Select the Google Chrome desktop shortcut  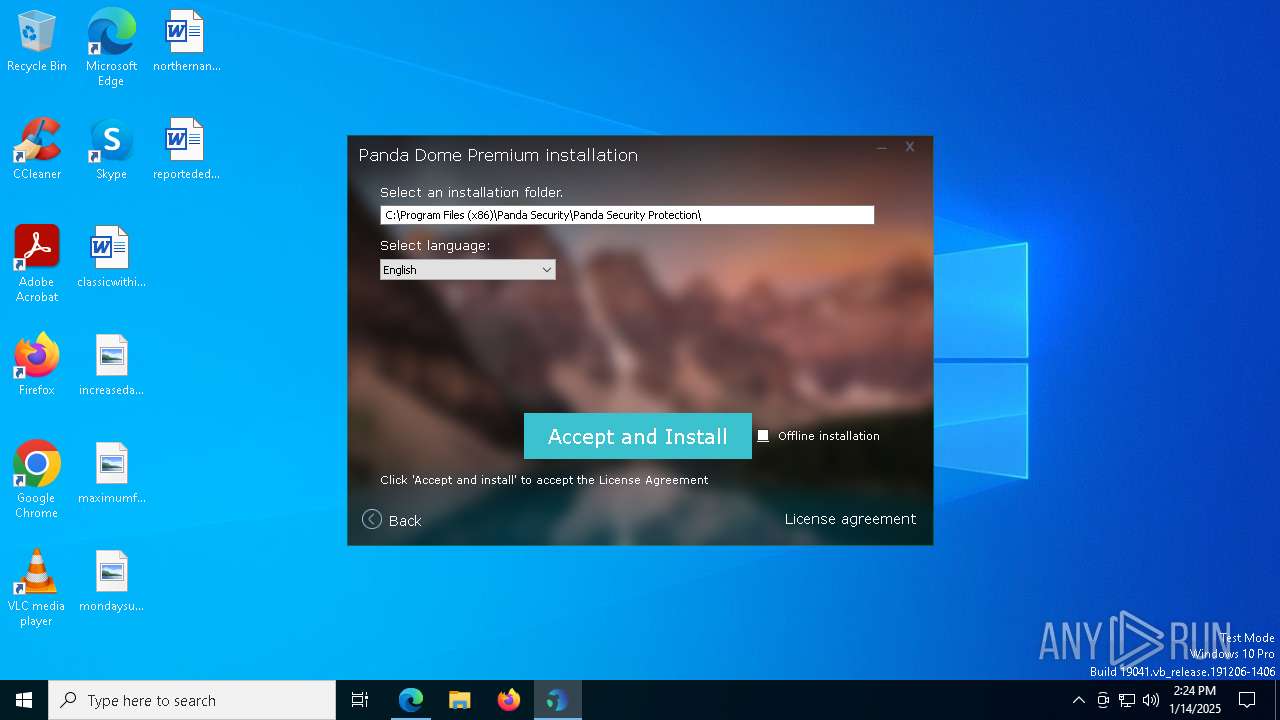pos(37,480)
